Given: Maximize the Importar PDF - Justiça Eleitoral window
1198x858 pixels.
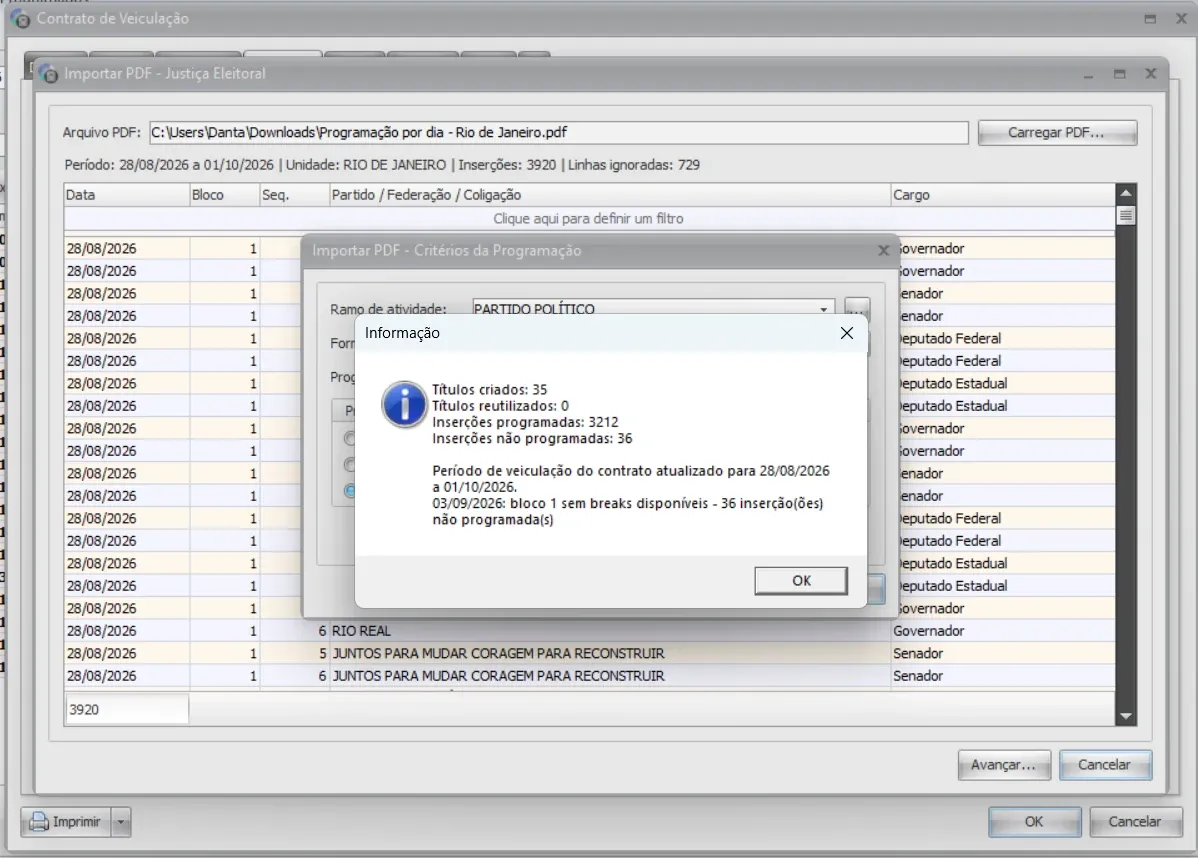Looking at the screenshot, I should click(x=1120, y=74).
